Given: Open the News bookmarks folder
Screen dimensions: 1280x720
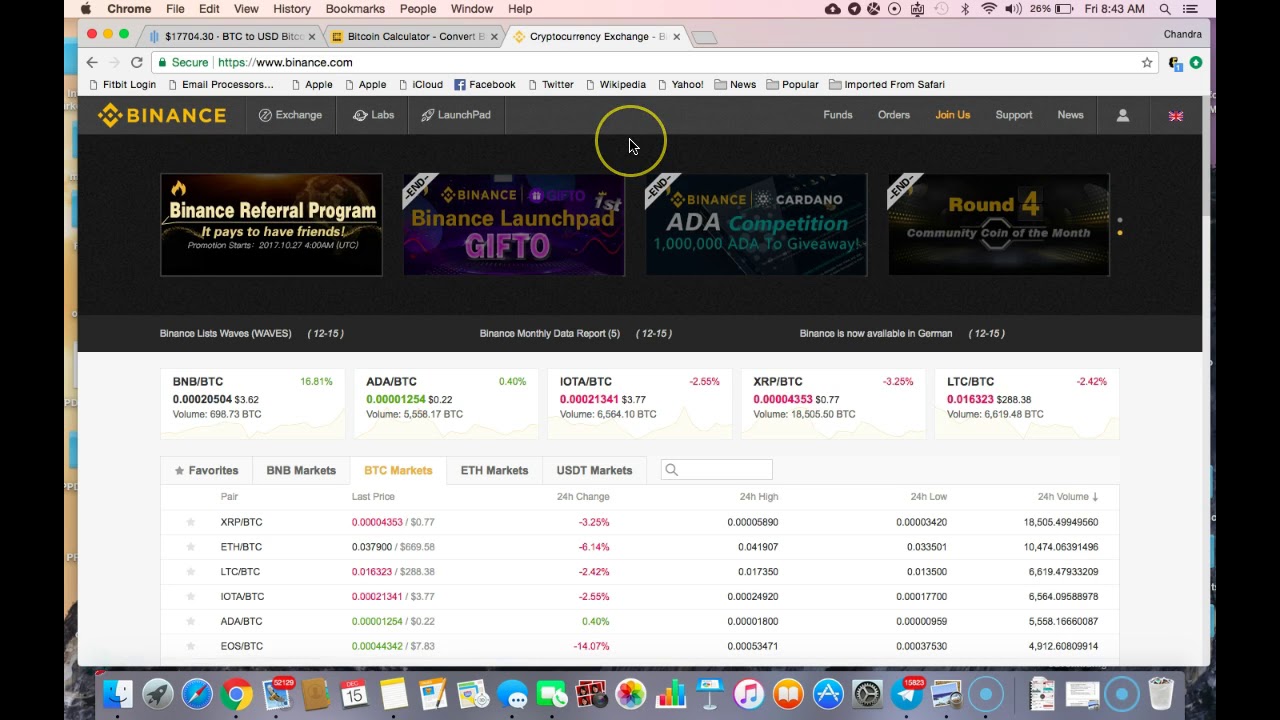Looking at the screenshot, I should (735, 85).
